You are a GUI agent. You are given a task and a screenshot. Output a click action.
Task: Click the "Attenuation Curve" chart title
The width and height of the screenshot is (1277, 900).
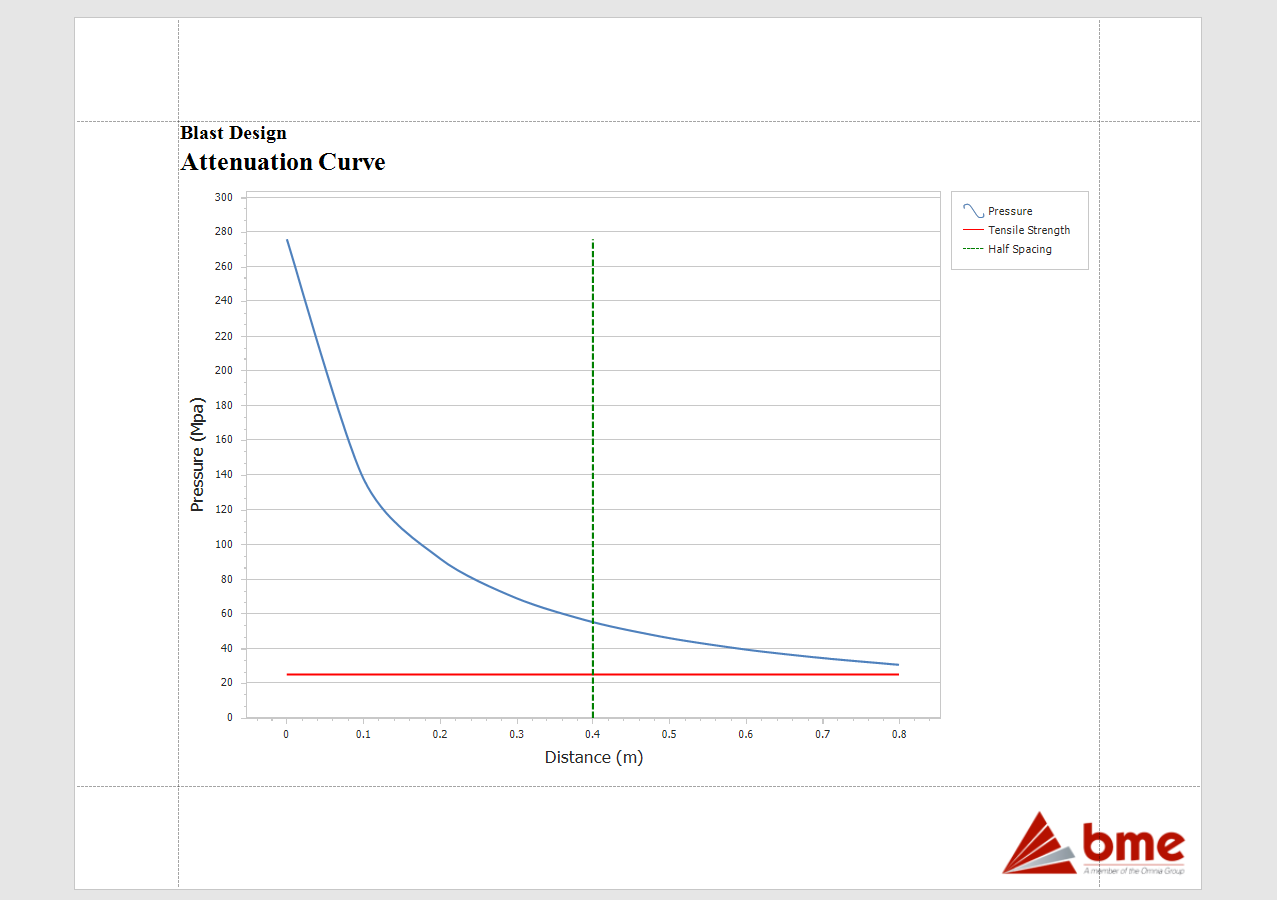click(282, 162)
